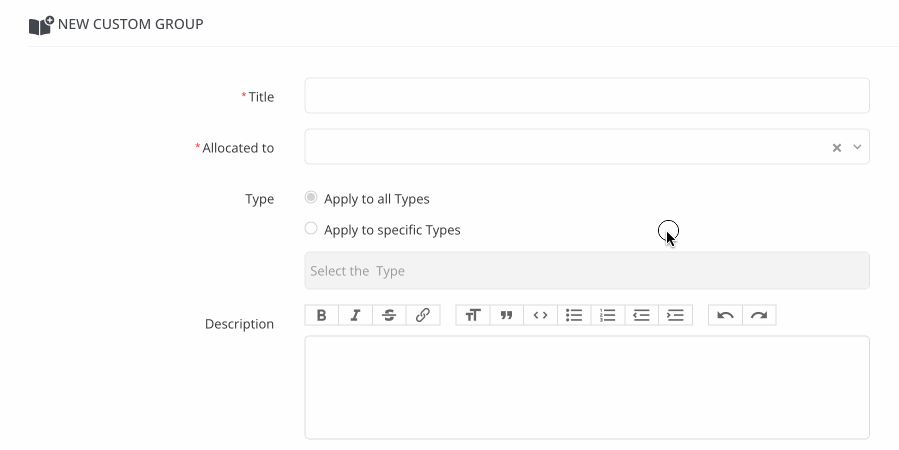Create a bulleted list
This screenshot has width=899, height=450.
pos(574,315)
